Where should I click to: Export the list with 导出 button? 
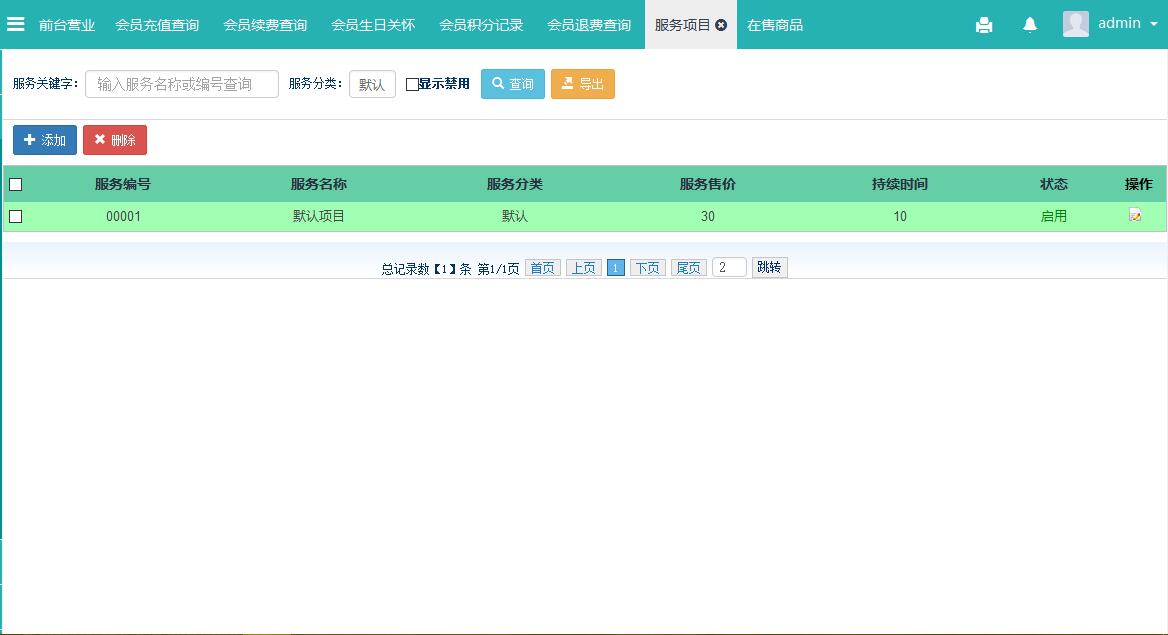pos(582,84)
